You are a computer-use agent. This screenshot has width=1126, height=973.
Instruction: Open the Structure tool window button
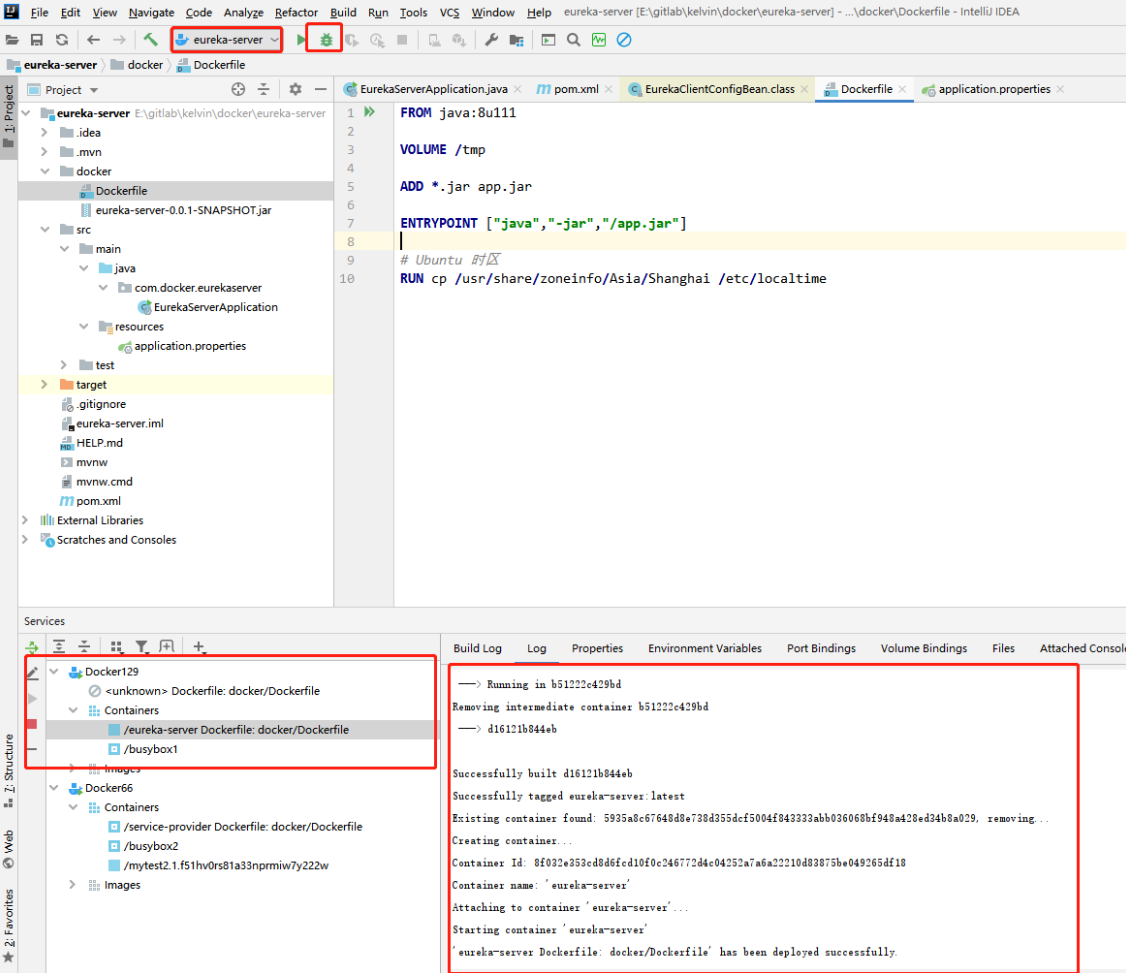tap(9, 771)
